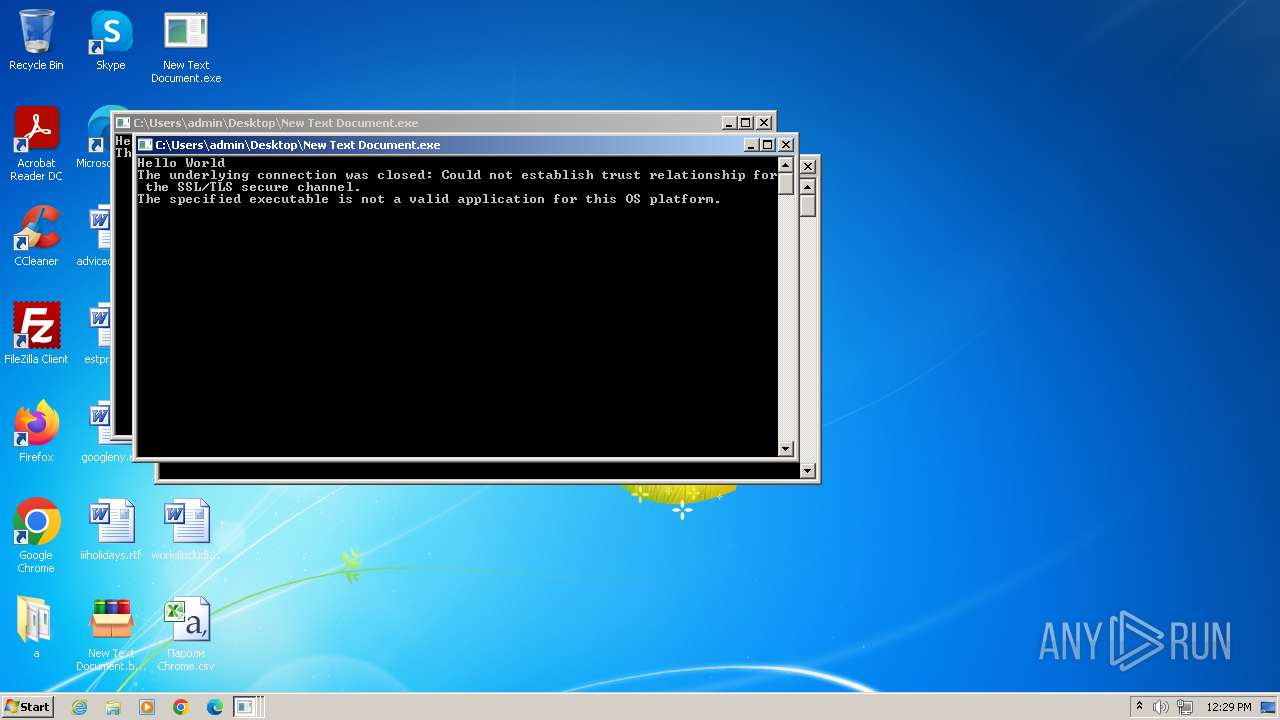Click the "specified executable is not a valid" line
1280x720 pixels.
[429, 199]
